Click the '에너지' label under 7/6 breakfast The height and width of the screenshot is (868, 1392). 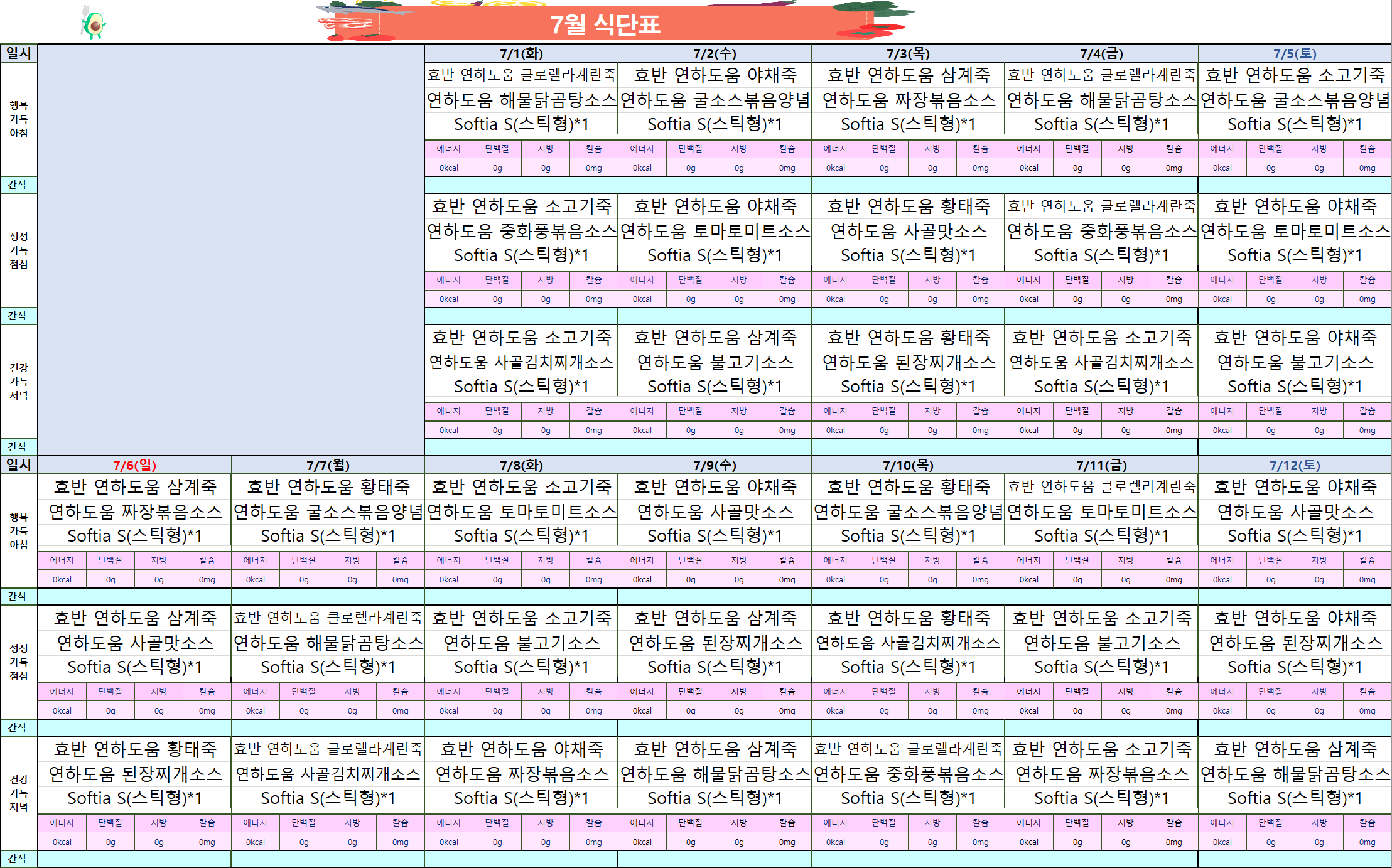tap(62, 560)
